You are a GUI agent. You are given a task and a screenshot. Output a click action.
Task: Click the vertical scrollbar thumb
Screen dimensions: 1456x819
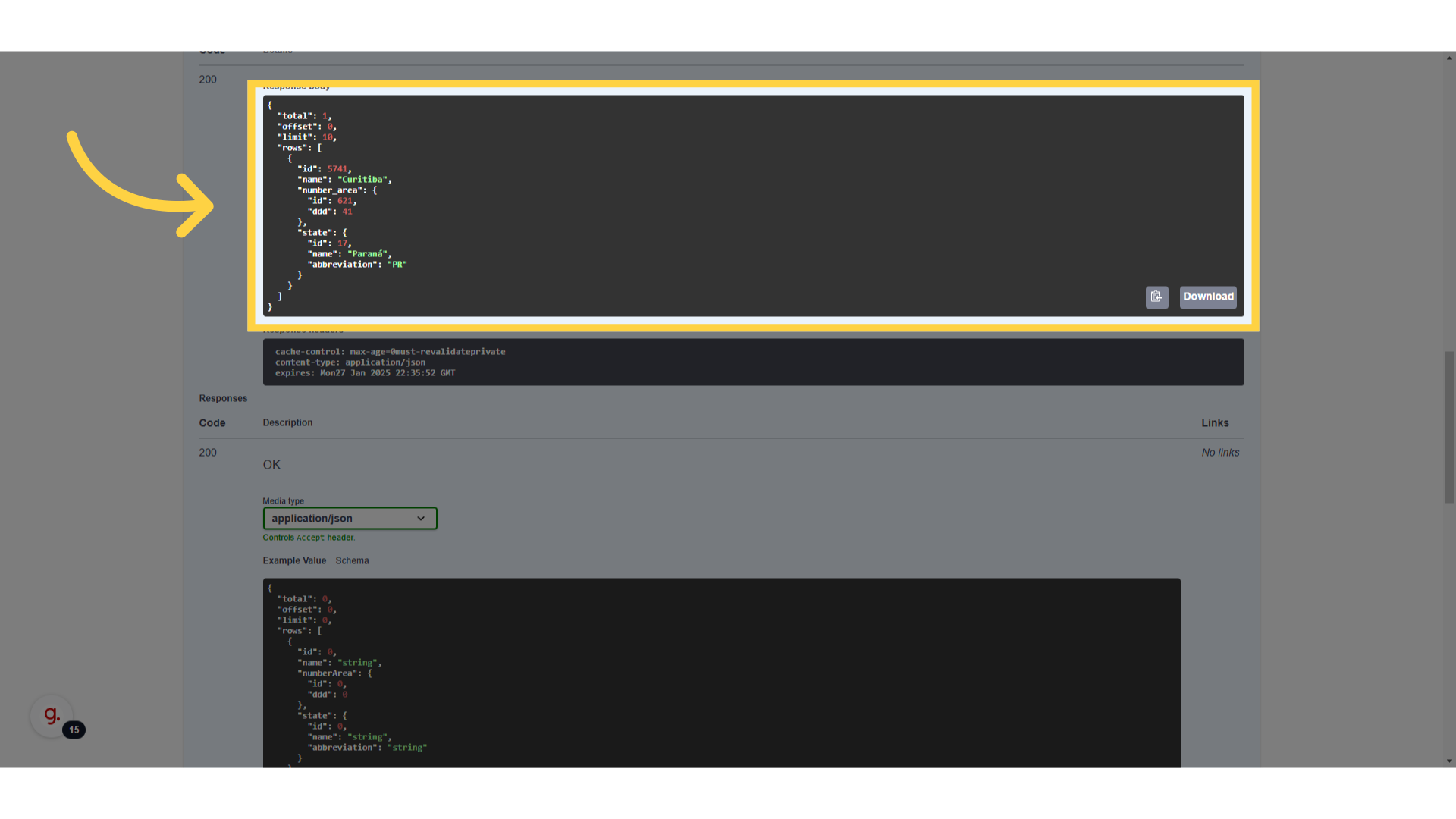coord(1449,427)
